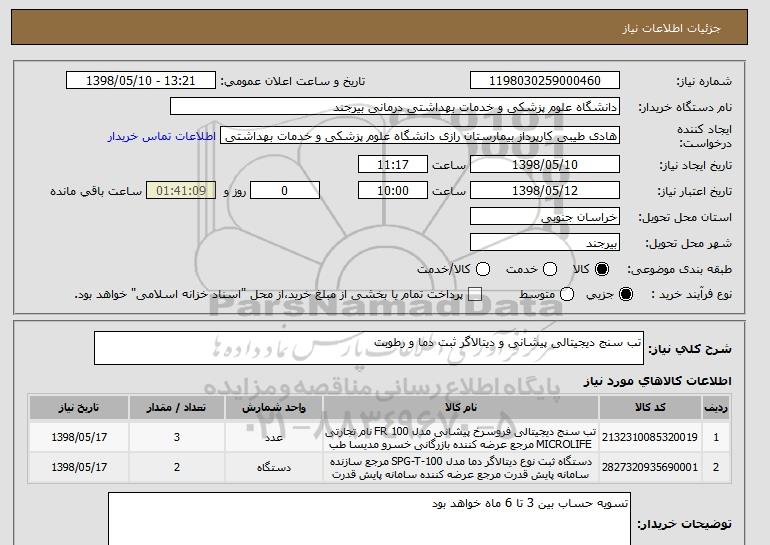The height and width of the screenshot is (545, 770).
Task: Click the شماره نیاز field 1198030259000460
Action: (x=545, y=81)
